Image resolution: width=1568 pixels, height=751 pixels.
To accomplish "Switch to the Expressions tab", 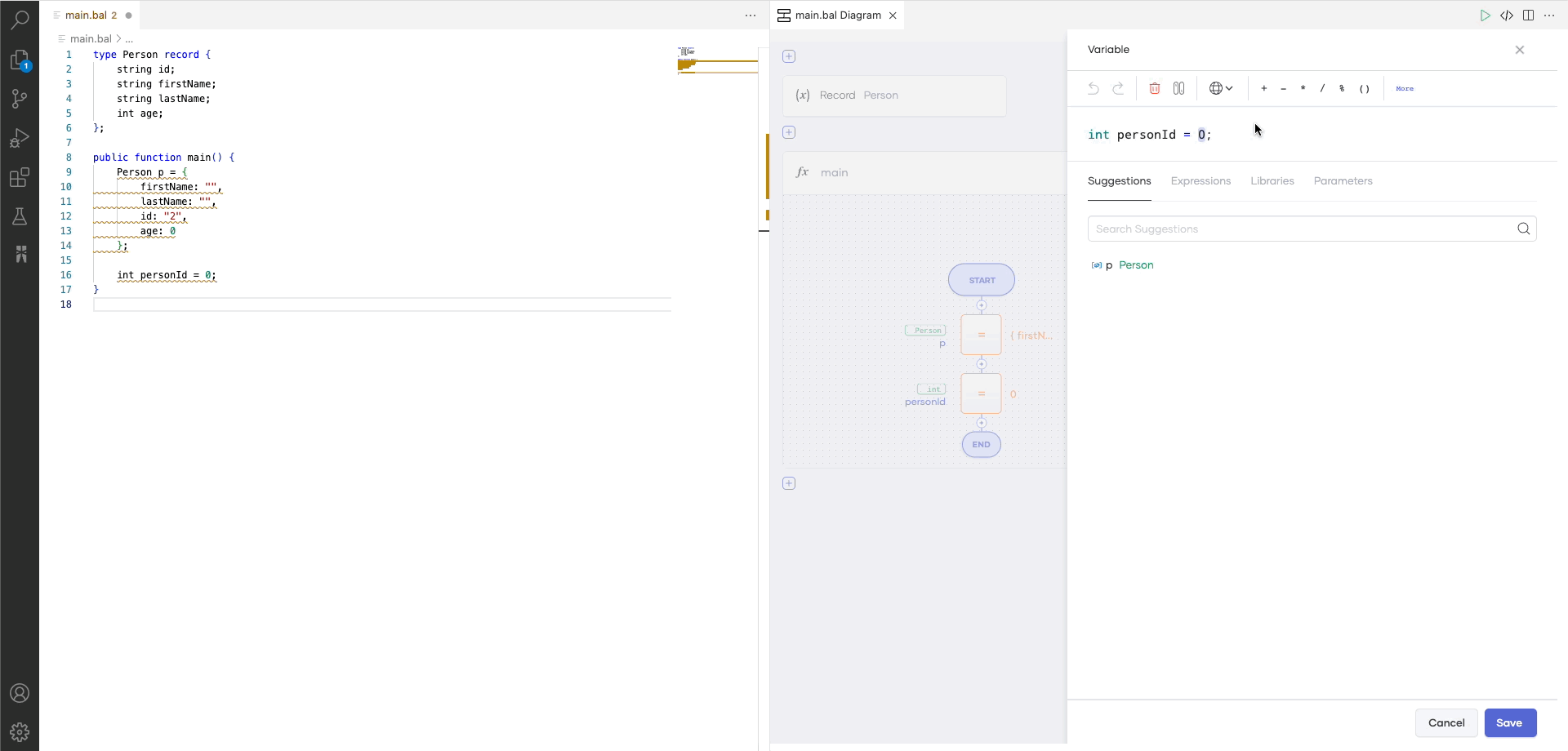I will [1200, 181].
